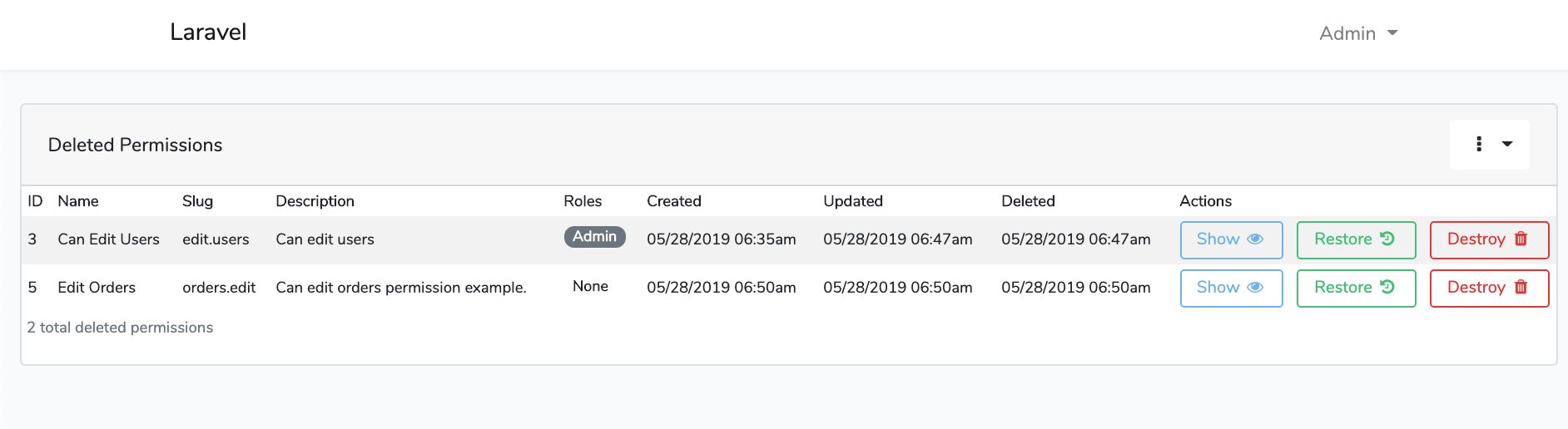The image size is (1568, 429).
Task: Open the Admin user dropdown
Action: (x=1357, y=33)
